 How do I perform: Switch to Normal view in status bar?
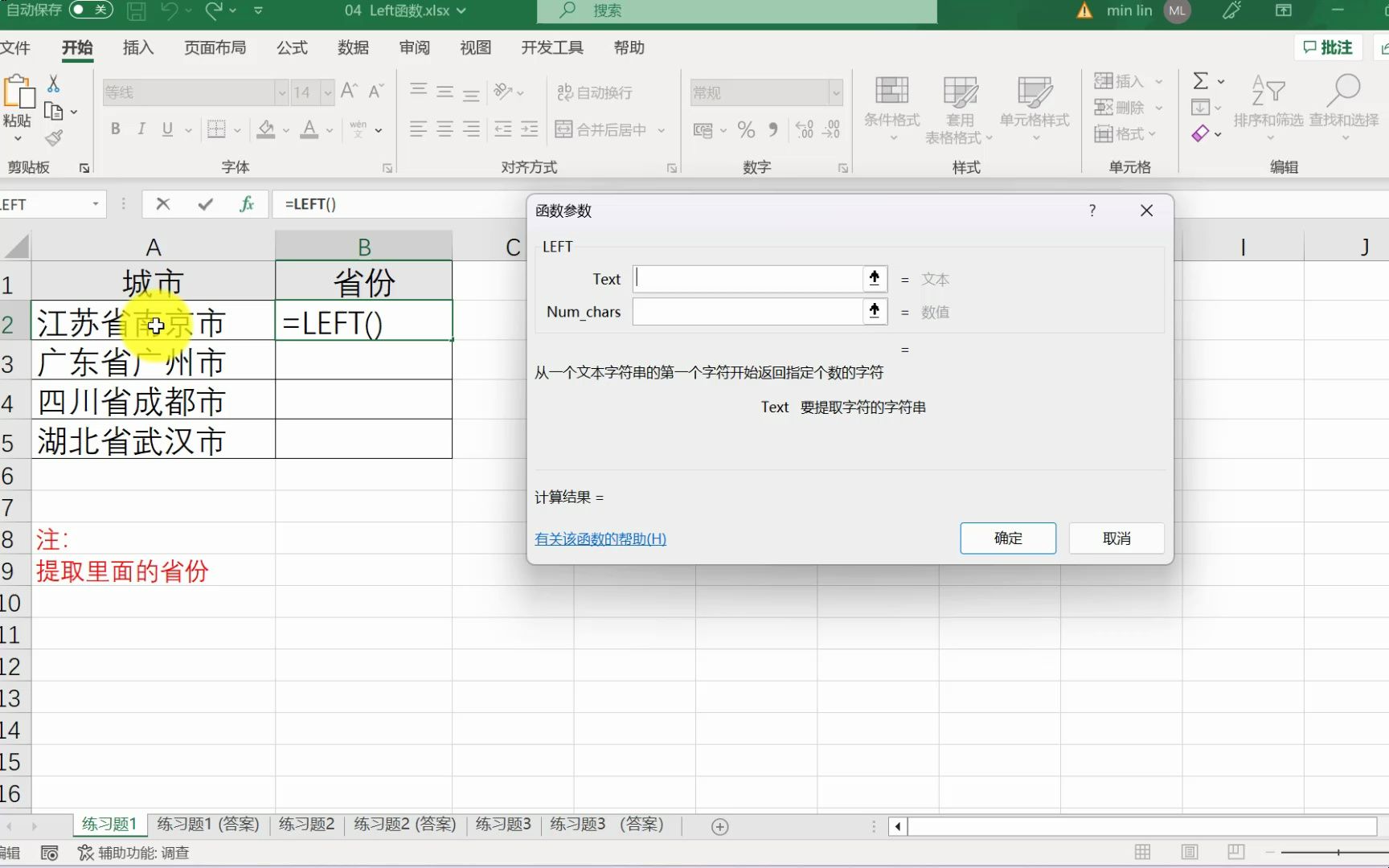1142,852
